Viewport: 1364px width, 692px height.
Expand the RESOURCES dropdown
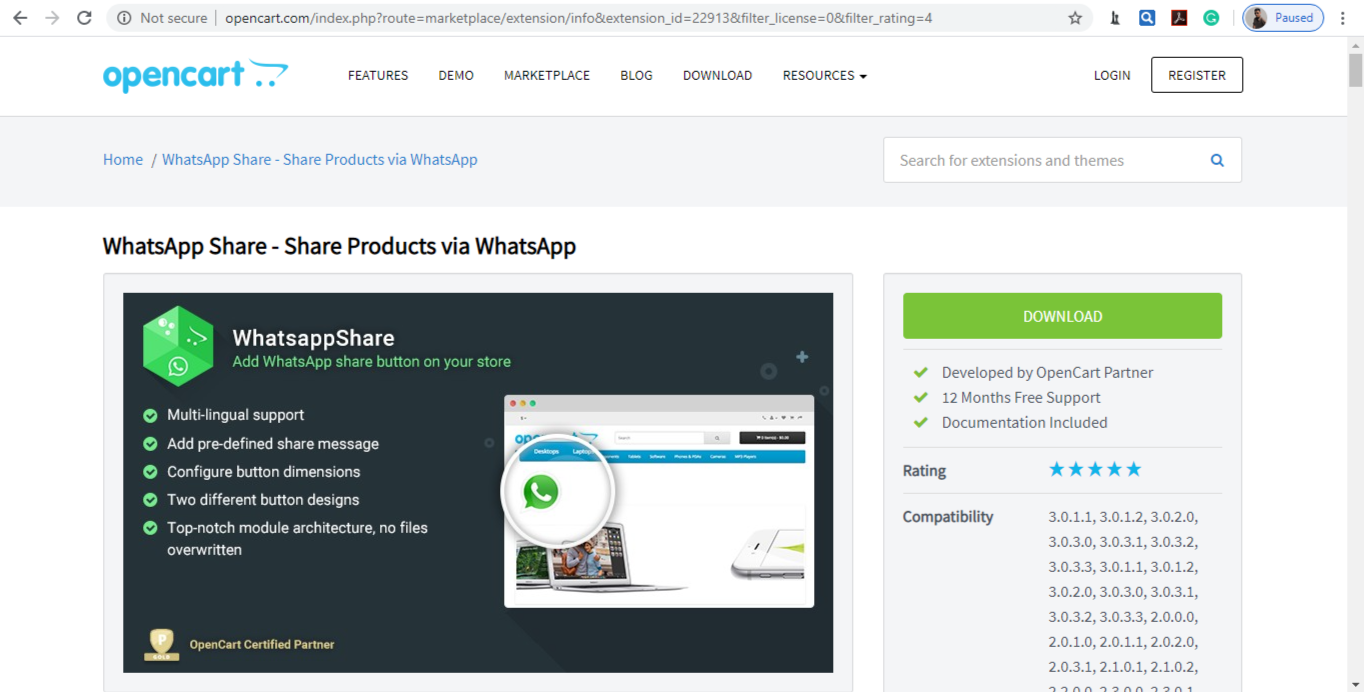tap(825, 75)
